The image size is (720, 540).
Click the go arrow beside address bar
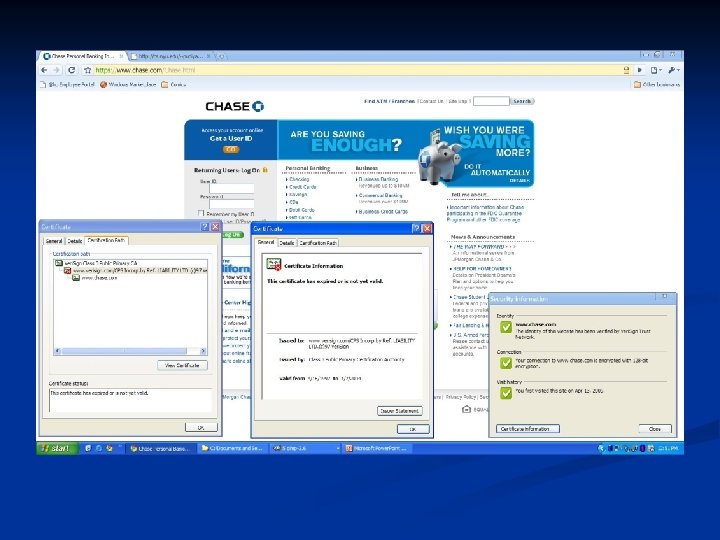pyautogui.click(x=640, y=70)
